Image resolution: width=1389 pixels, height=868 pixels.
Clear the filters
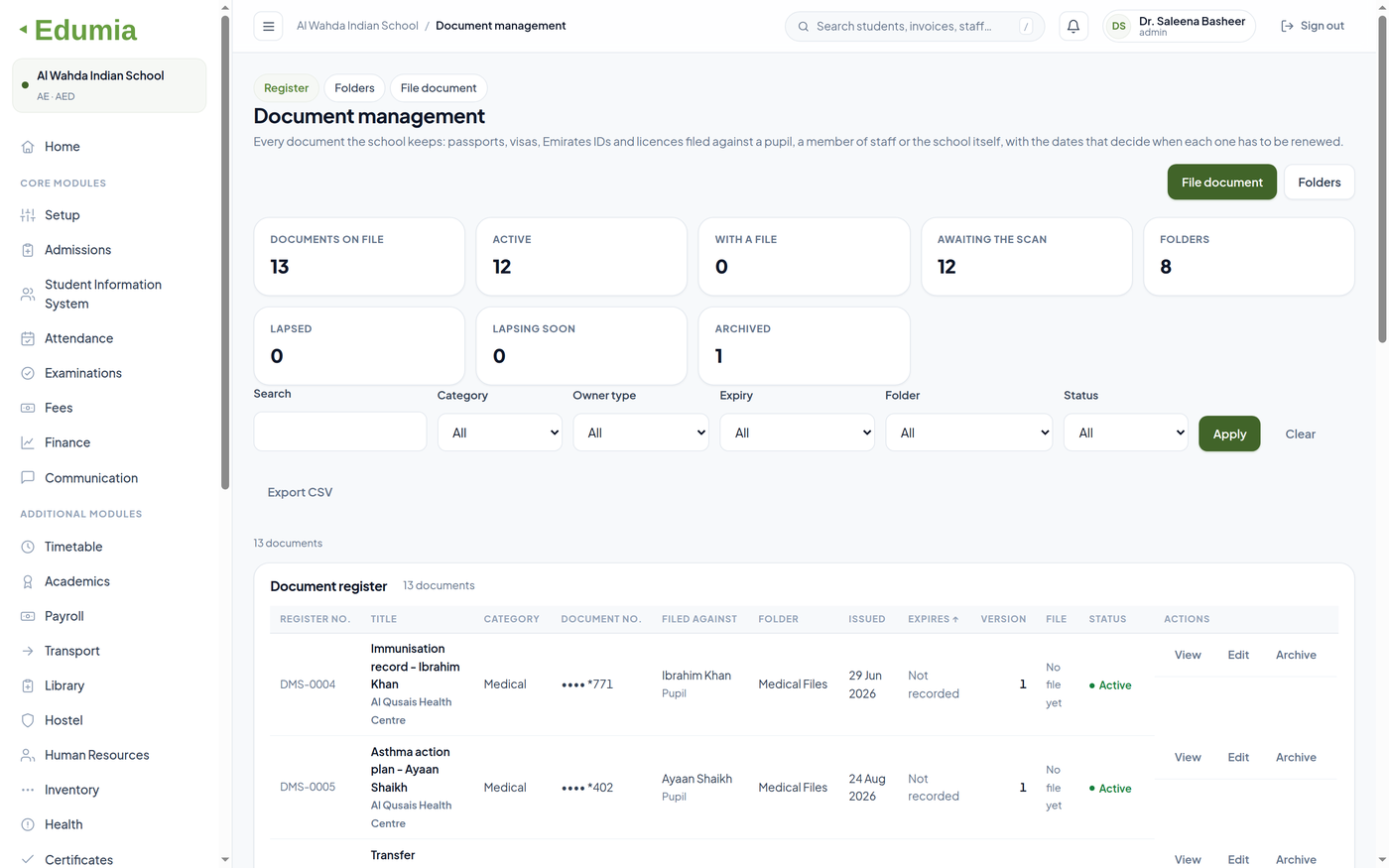[x=1300, y=434]
